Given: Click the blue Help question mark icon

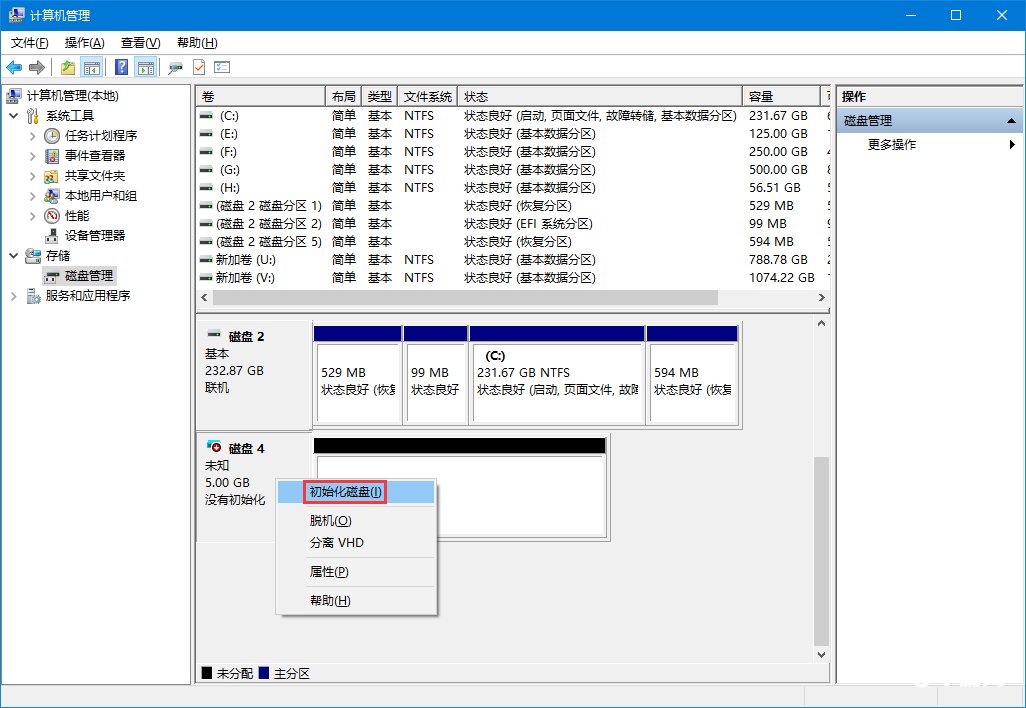Looking at the screenshot, I should tap(122, 67).
